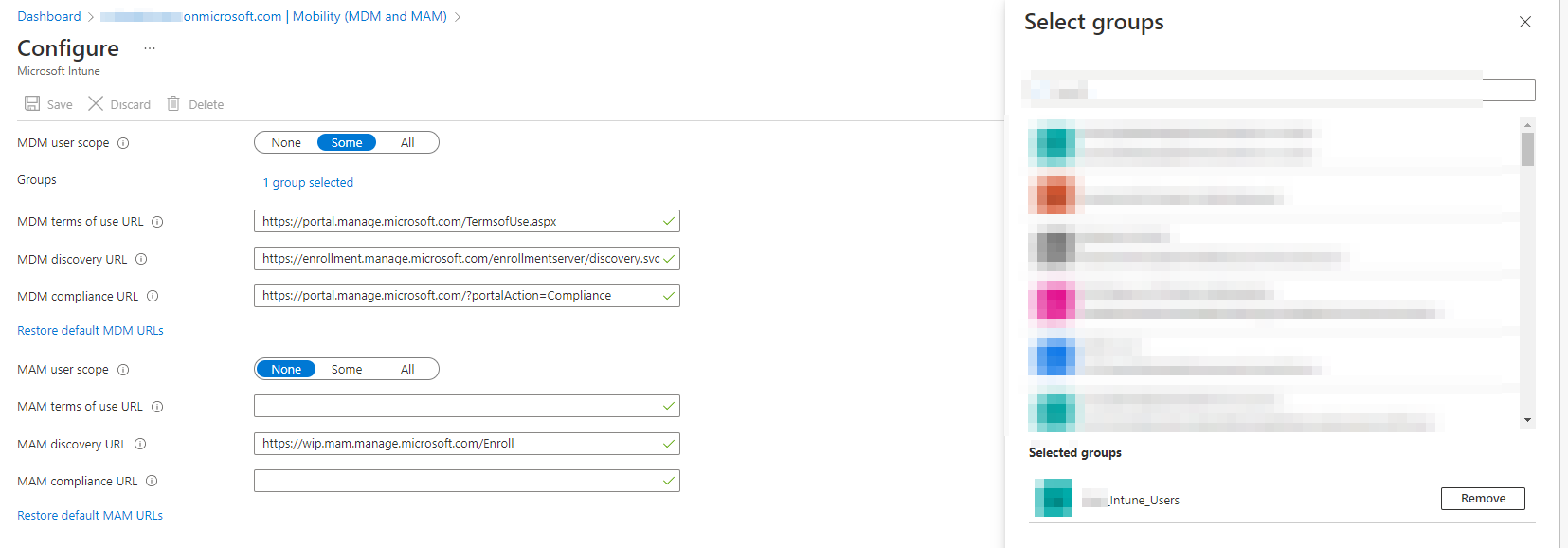Select the blue-avatar group in list
Image resolution: width=1568 pixels, height=548 pixels.
tap(1273, 358)
